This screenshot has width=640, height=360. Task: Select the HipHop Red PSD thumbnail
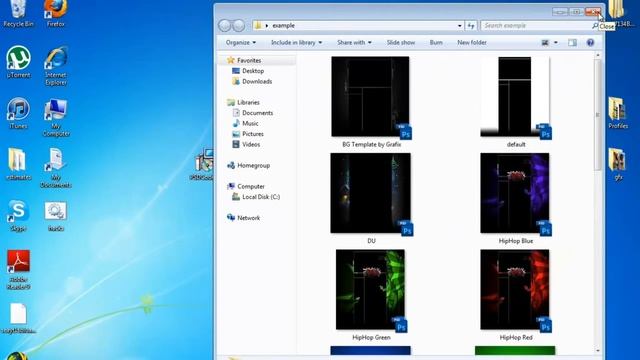[x=515, y=289]
